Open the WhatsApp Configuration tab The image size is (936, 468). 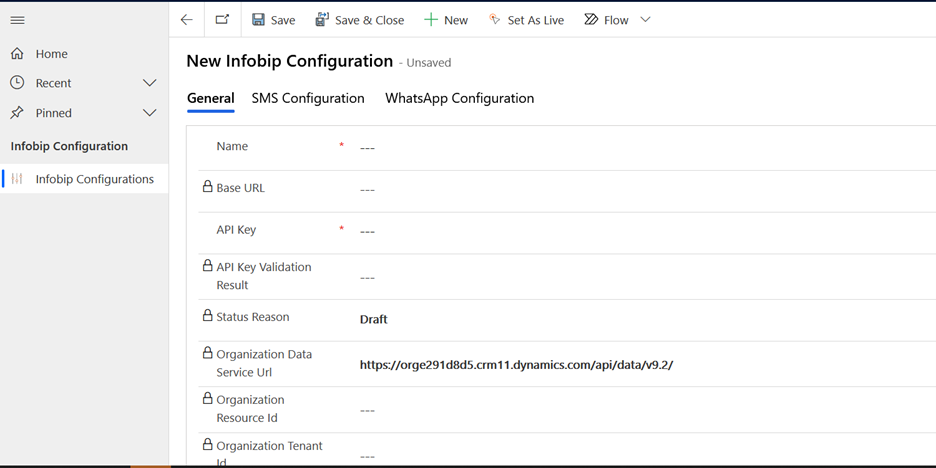point(459,98)
